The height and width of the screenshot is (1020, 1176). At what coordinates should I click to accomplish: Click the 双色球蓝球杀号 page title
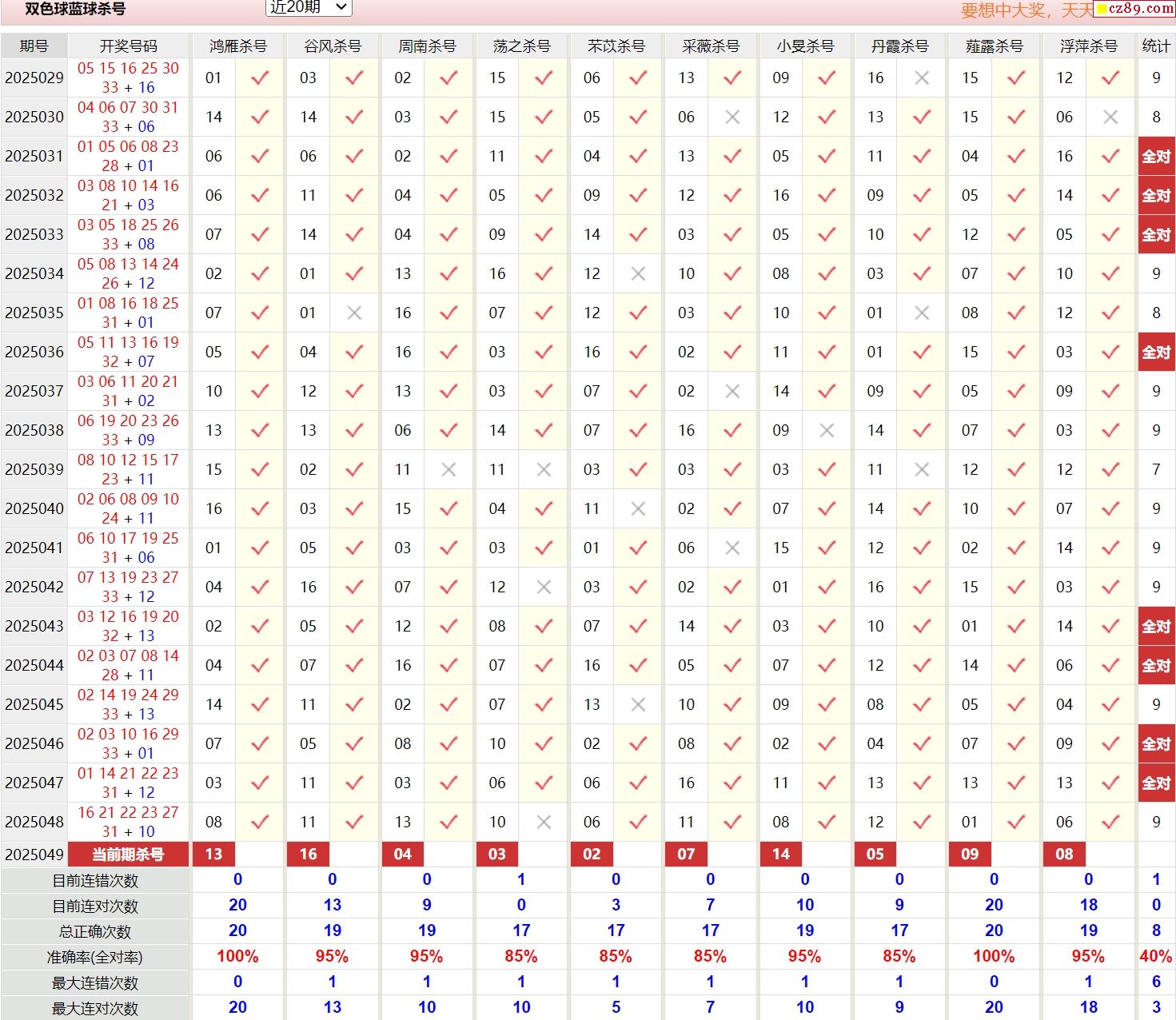click(75, 10)
